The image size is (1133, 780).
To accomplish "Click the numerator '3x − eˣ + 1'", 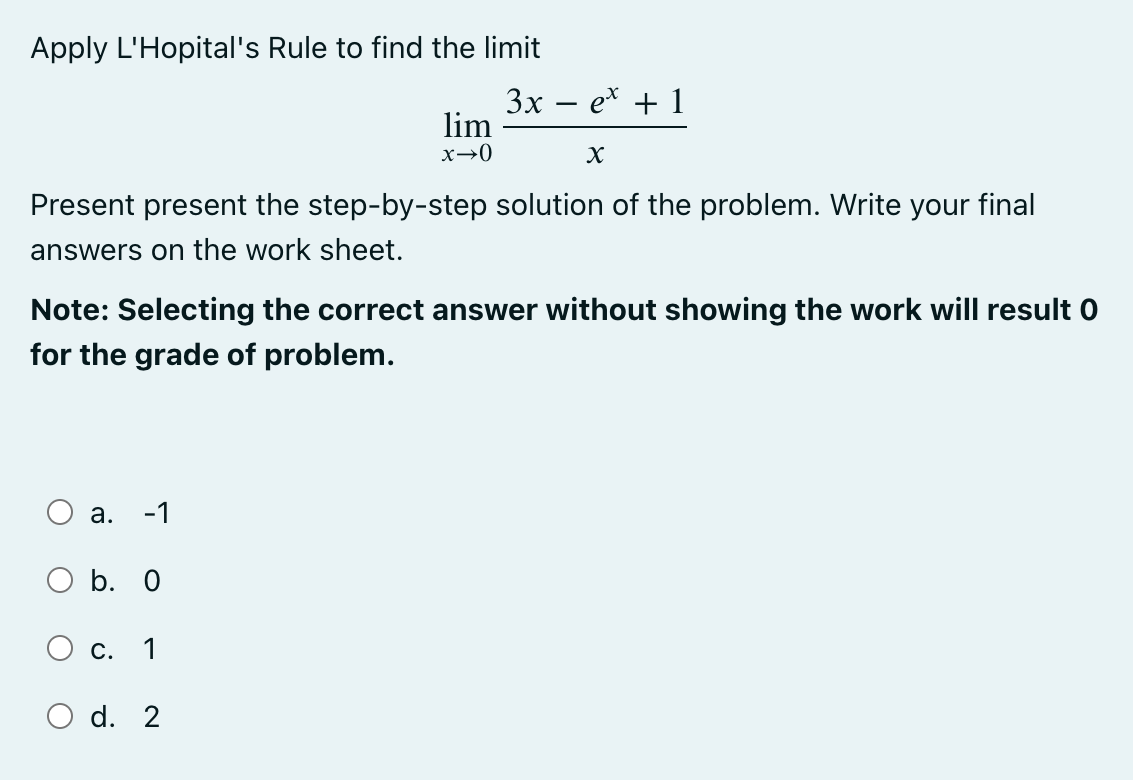I will point(596,101).
